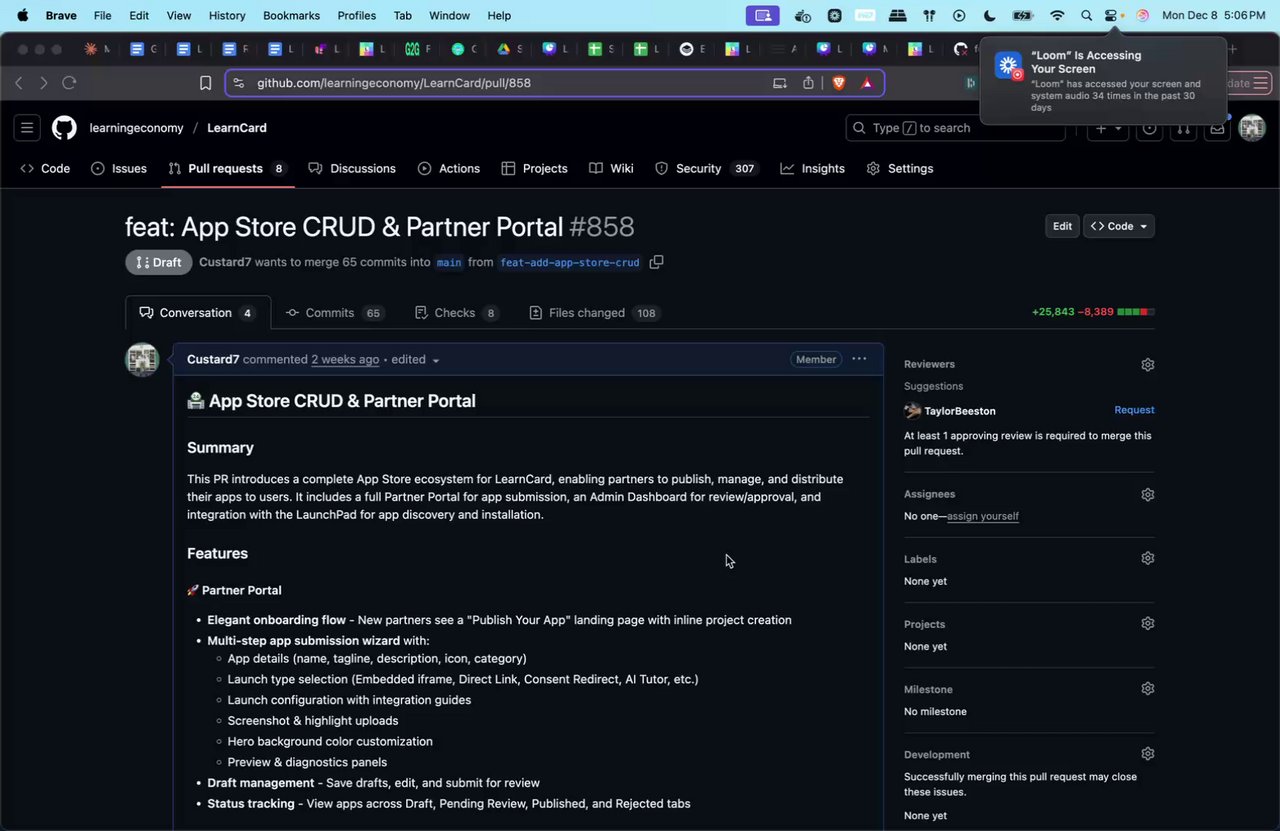Click the Member badge on the comment

816,359
